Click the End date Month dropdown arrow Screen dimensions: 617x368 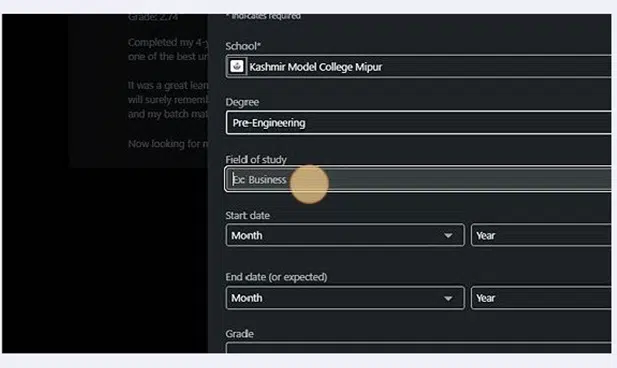point(448,298)
